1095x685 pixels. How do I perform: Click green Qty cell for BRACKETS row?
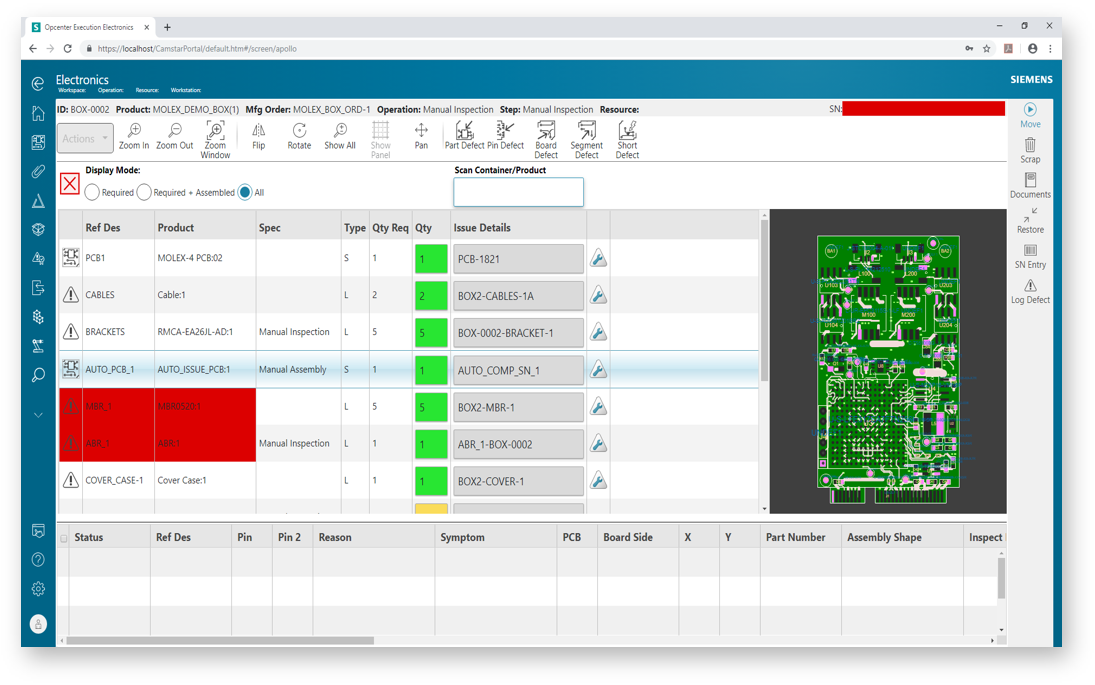(431, 332)
